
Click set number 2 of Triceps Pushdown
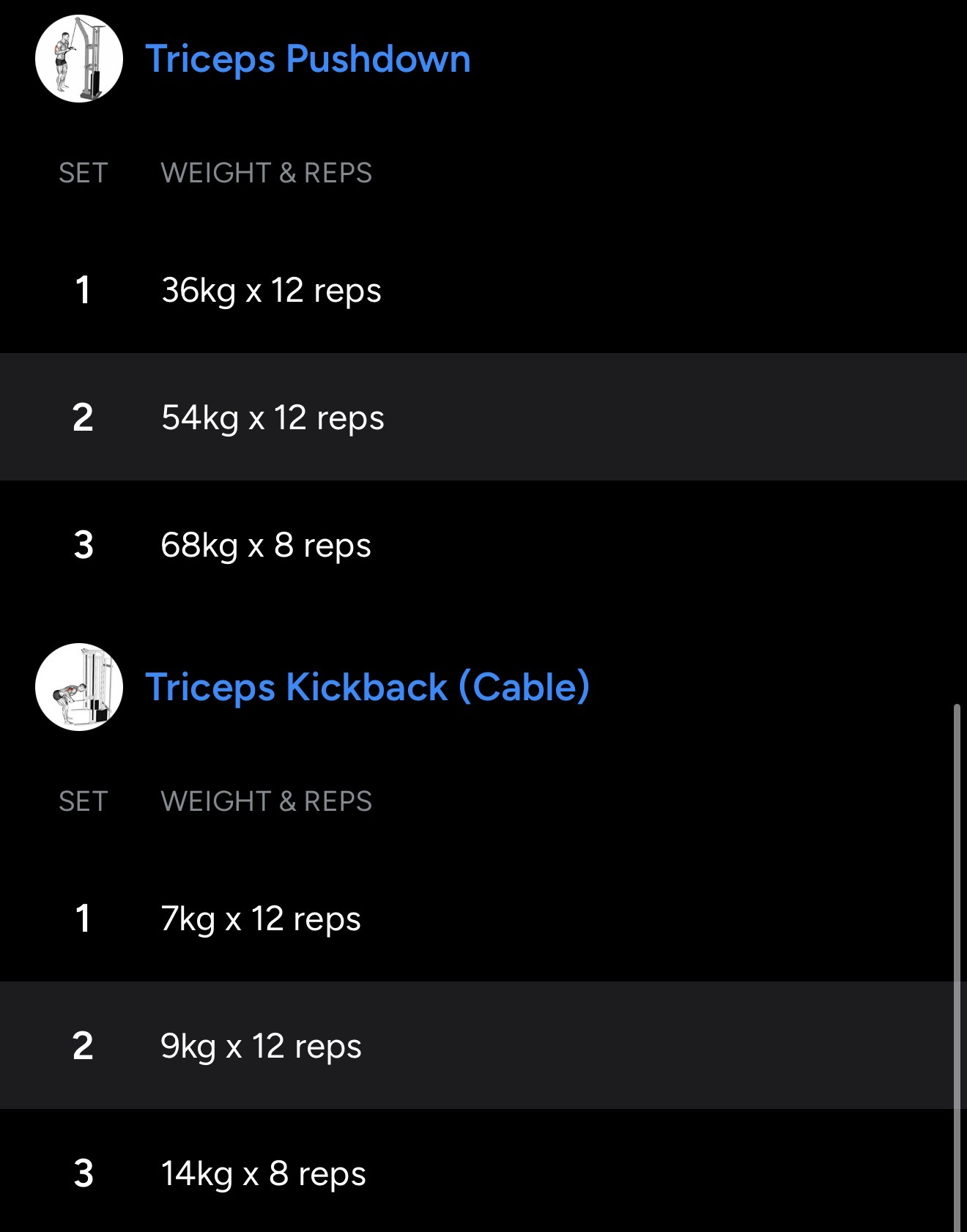click(x=83, y=418)
